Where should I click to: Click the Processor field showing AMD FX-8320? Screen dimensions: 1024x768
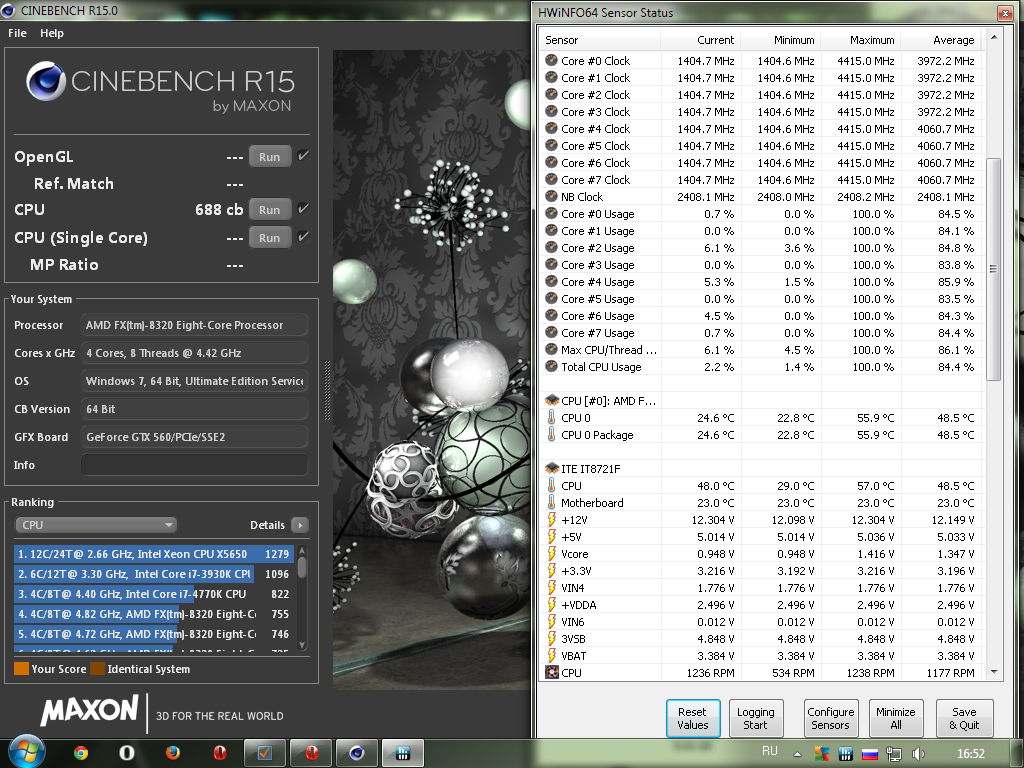pyautogui.click(x=195, y=325)
